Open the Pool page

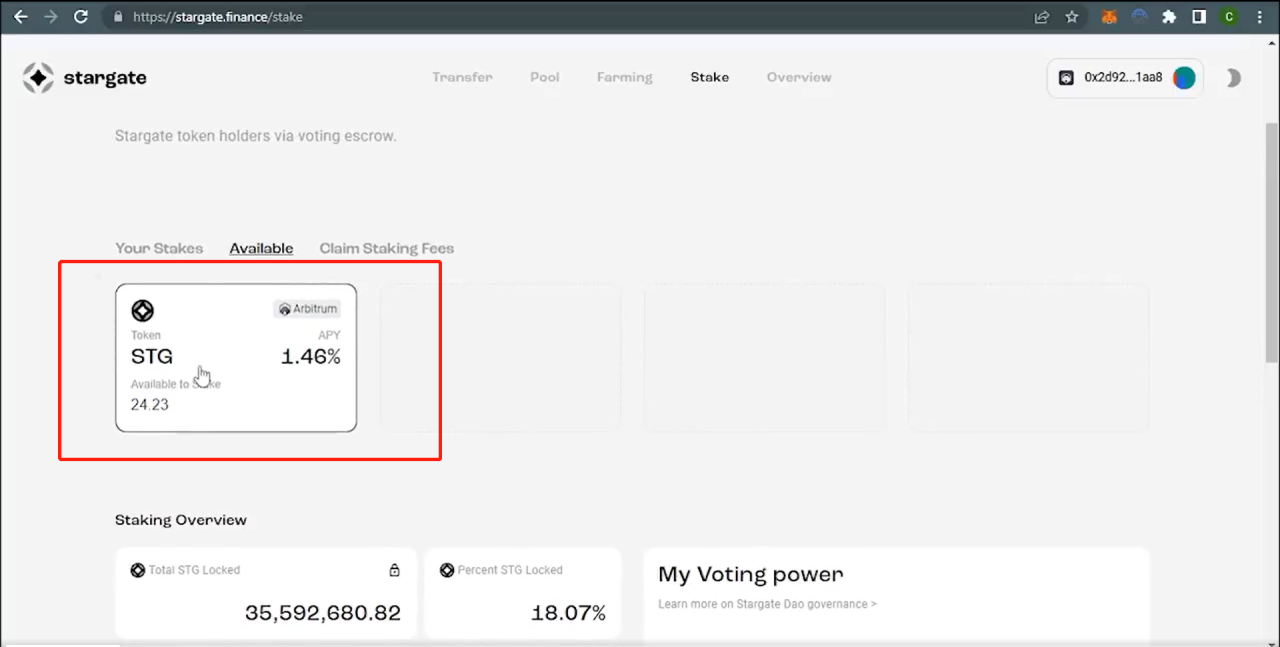coord(545,77)
